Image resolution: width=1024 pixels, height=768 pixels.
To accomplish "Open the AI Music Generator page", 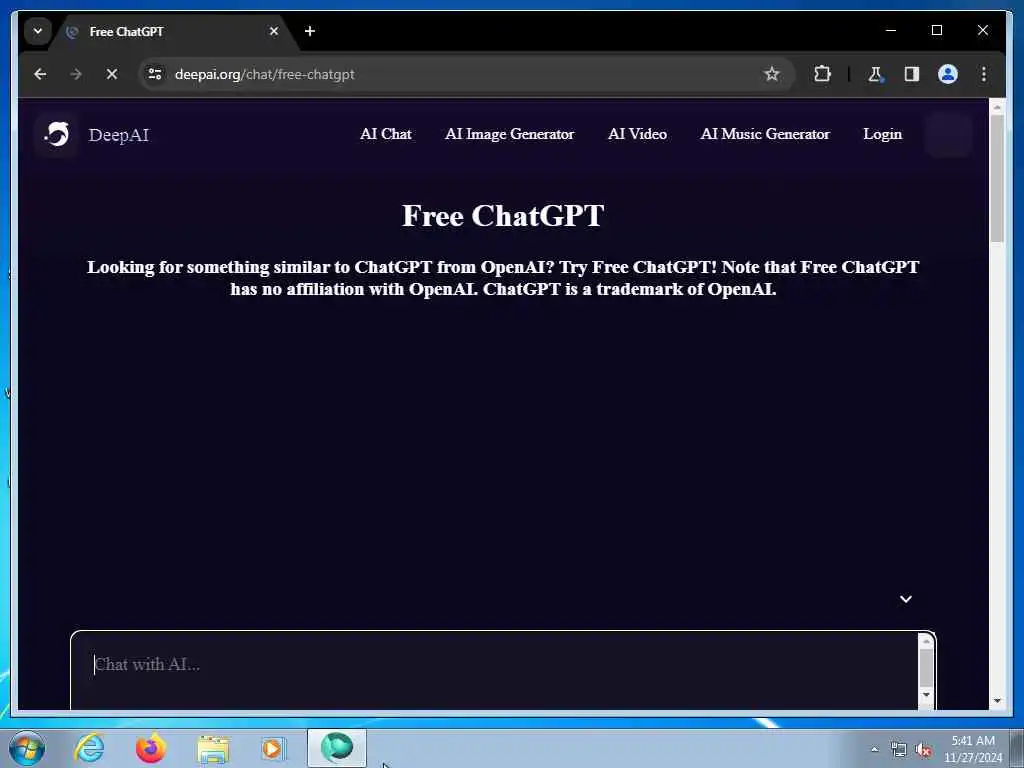I will (x=765, y=134).
